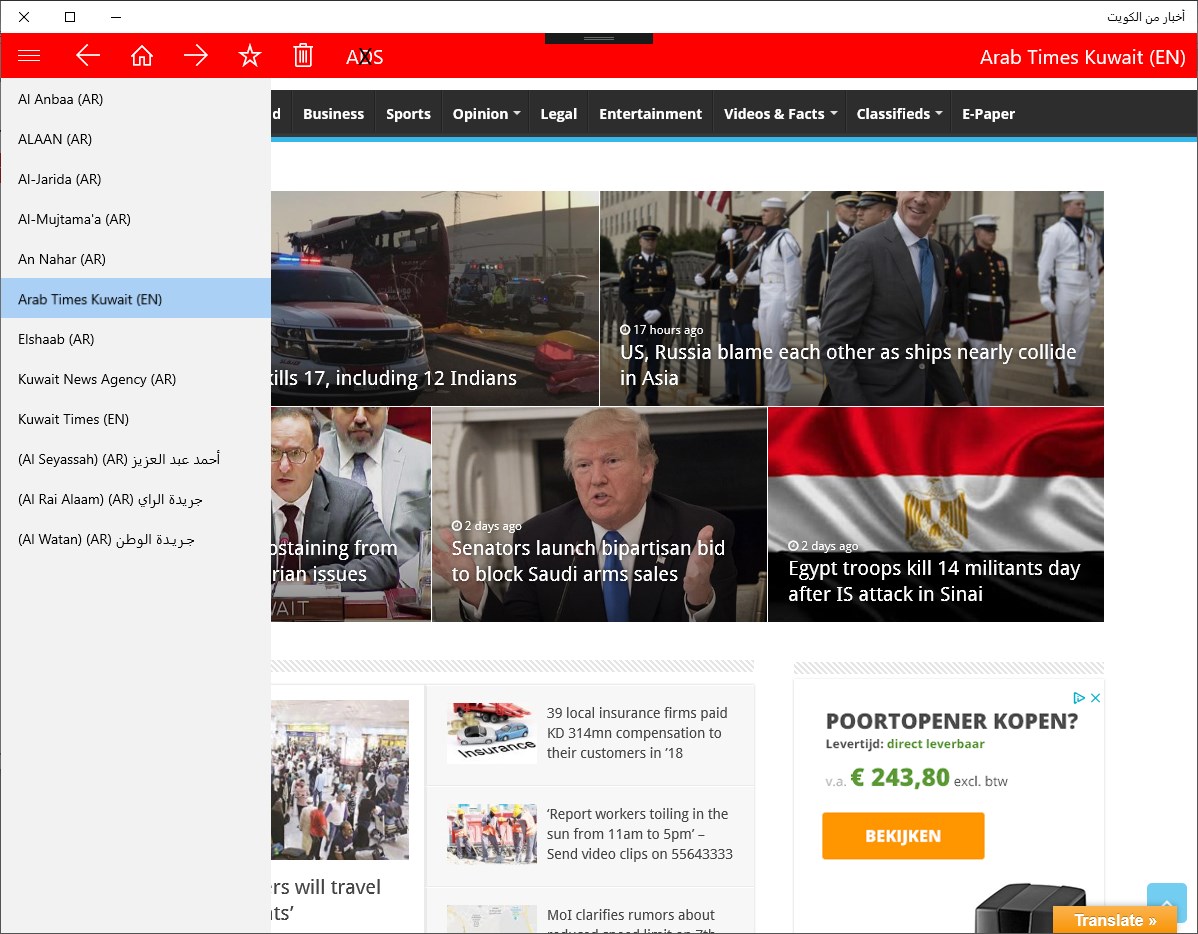Click the crowded airport photo thumbnail
The image size is (1198, 934).
(x=340, y=780)
